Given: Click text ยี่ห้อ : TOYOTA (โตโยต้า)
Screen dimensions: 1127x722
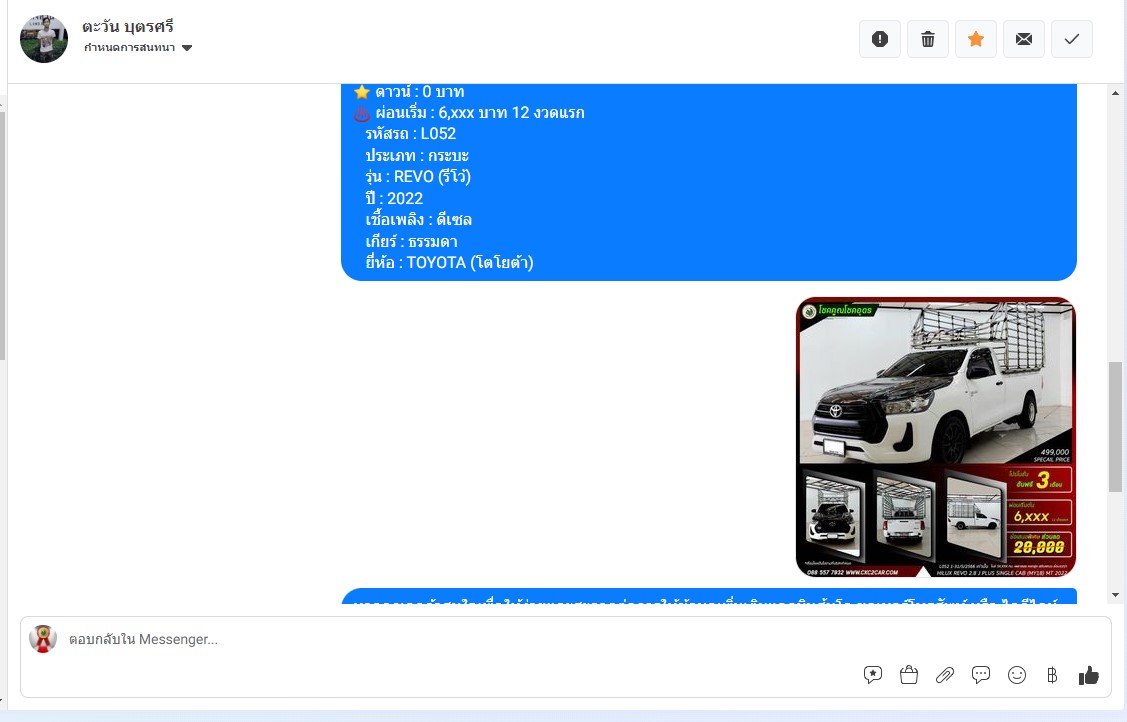Looking at the screenshot, I should (x=449, y=263).
